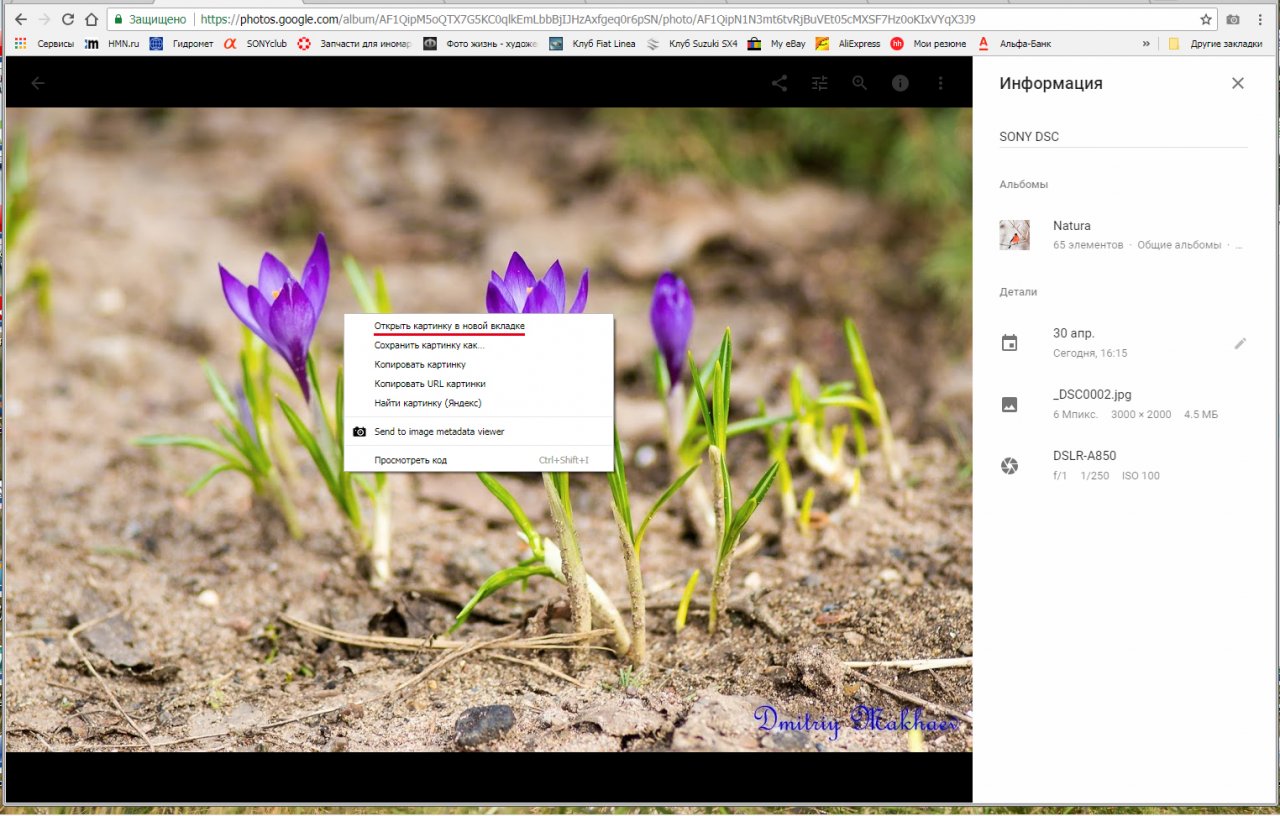The width and height of the screenshot is (1280, 816).
Task: Click the 4.5 МБ file size value
Action: tap(1201, 415)
